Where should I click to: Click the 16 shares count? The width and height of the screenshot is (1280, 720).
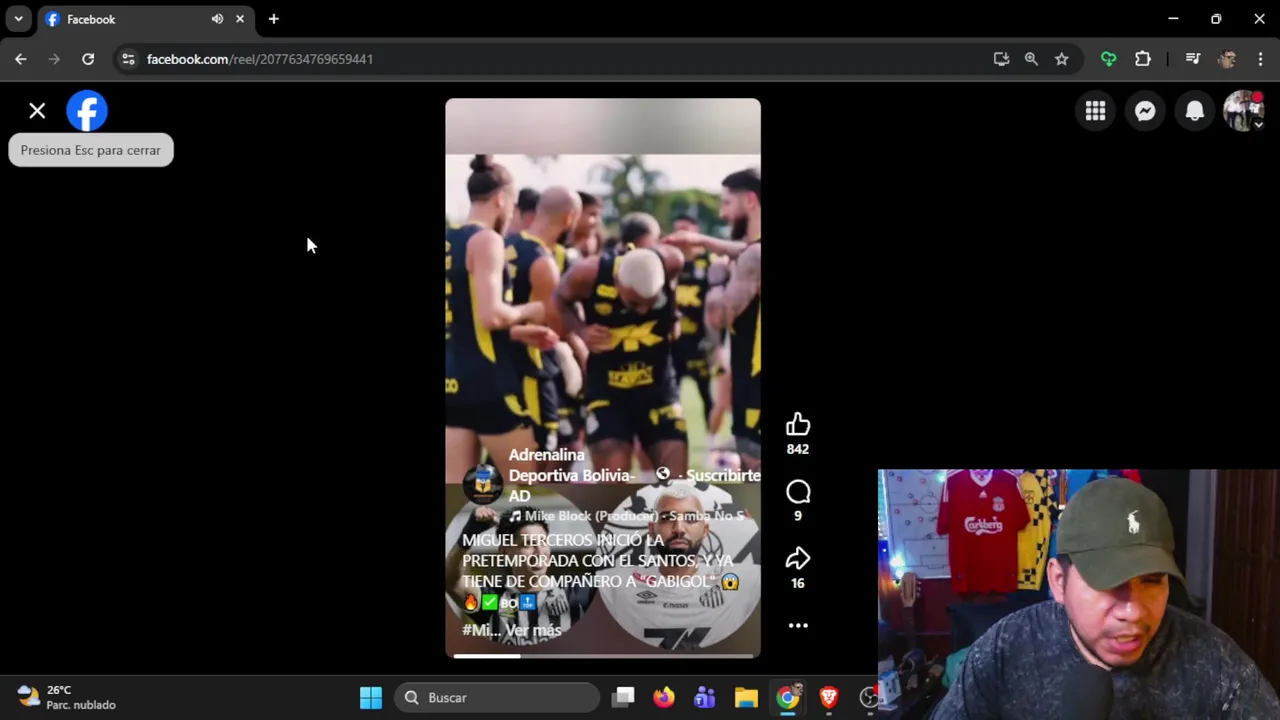tap(798, 584)
